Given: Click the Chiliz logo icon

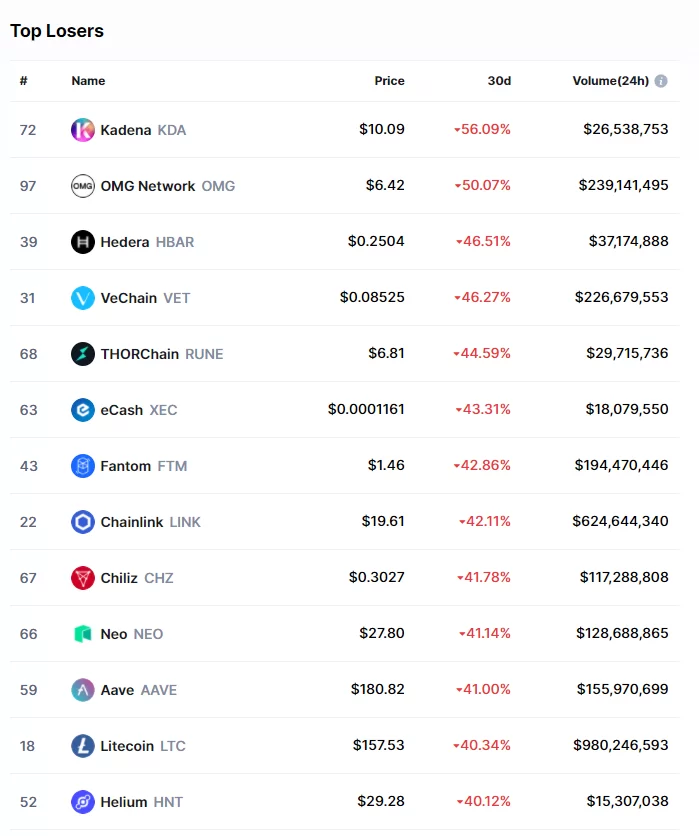Looking at the screenshot, I should coord(83,578).
